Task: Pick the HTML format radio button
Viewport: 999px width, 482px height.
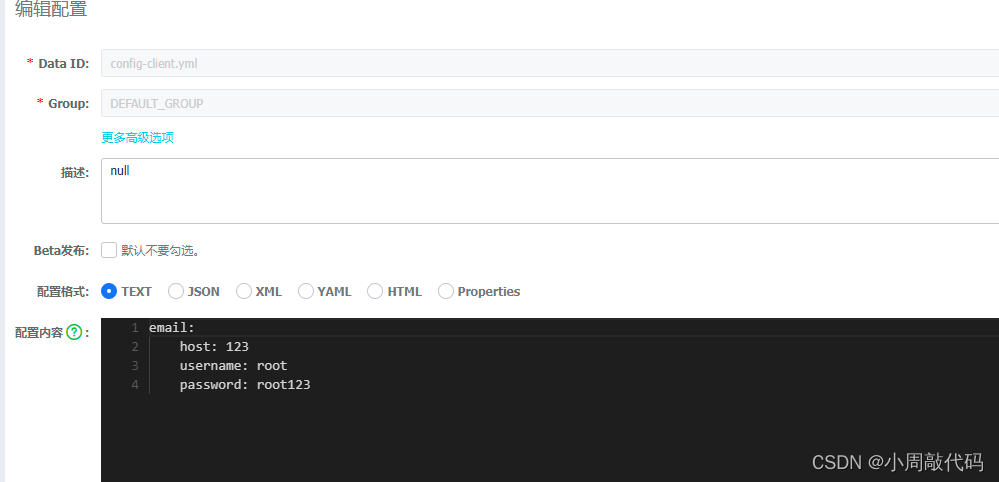Action: tap(375, 291)
